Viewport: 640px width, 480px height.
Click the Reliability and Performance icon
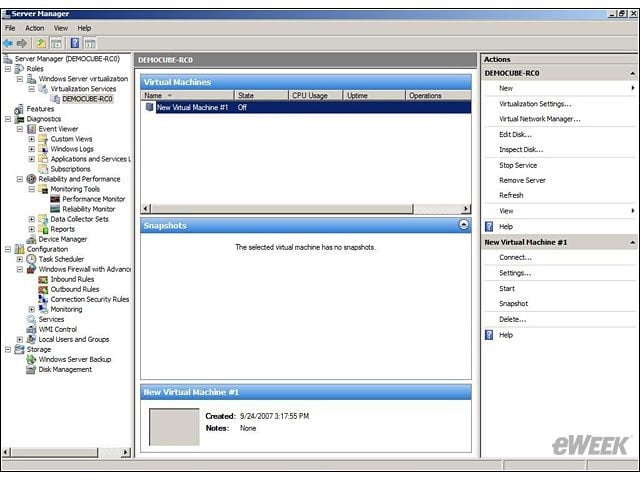click(31, 179)
